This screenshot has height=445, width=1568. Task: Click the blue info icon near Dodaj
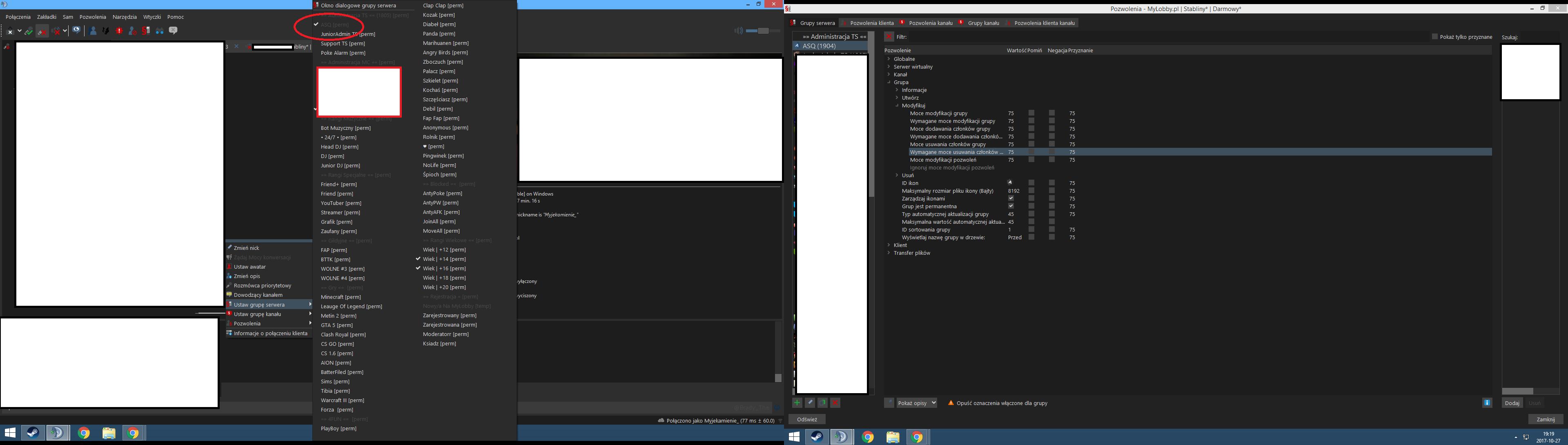[x=1487, y=403]
